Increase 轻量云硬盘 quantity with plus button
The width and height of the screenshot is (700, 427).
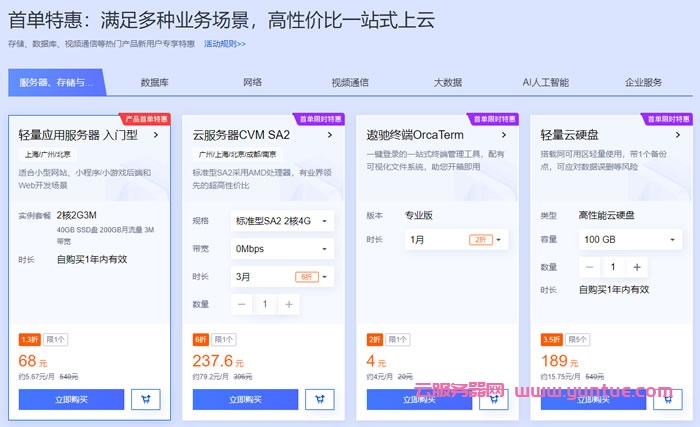[x=636, y=267]
